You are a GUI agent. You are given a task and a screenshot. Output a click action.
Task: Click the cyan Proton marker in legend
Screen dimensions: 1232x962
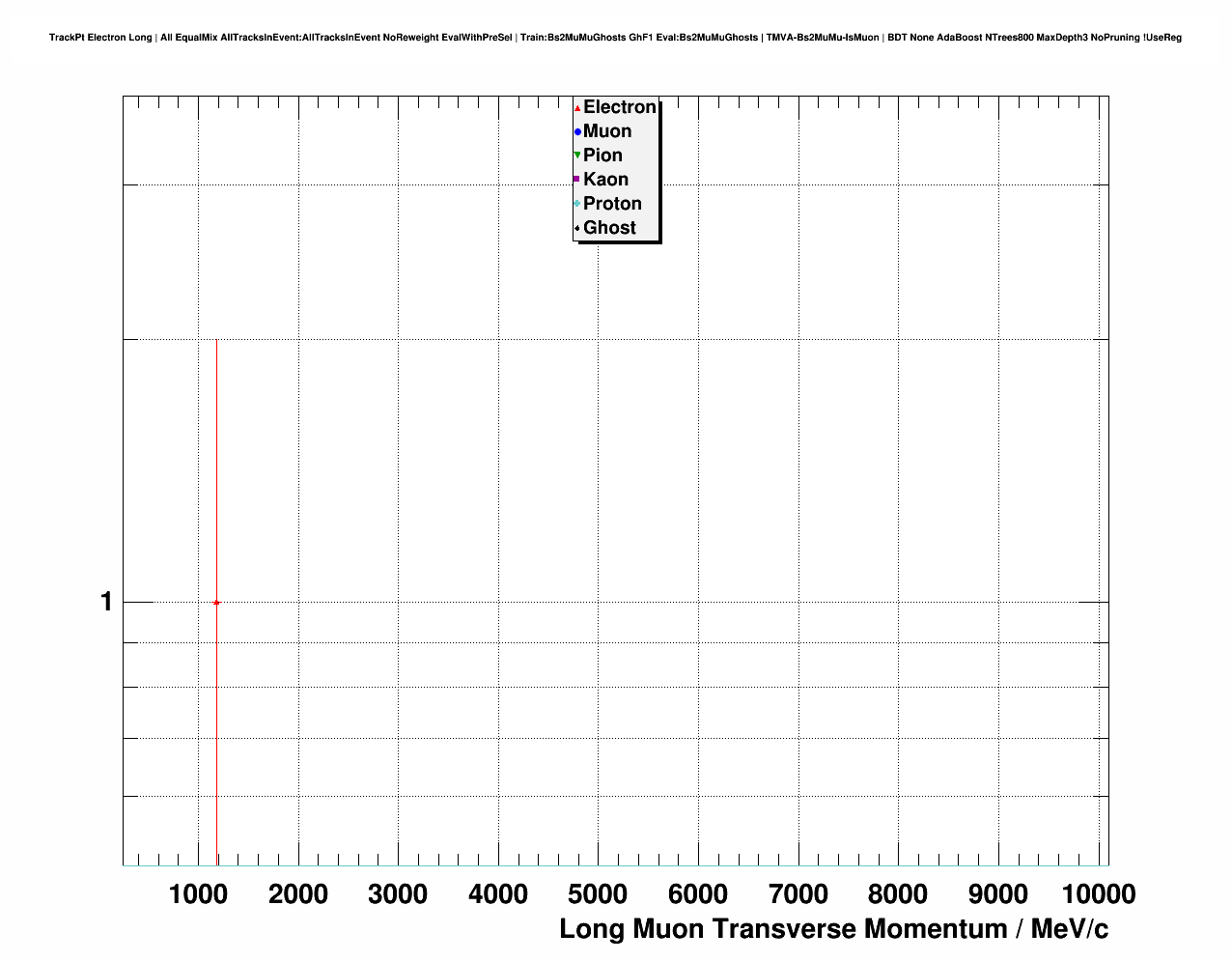tap(577, 204)
